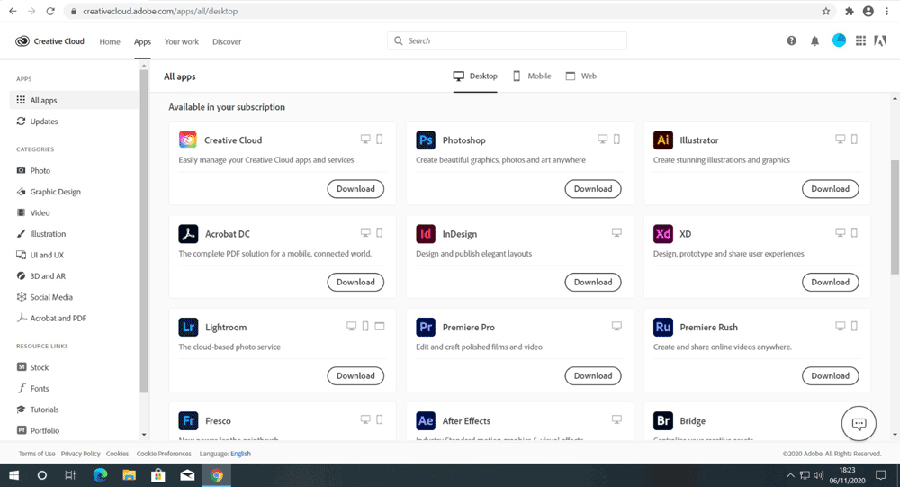Open the help question mark icon
The height and width of the screenshot is (487, 900).
(x=792, y=41)
